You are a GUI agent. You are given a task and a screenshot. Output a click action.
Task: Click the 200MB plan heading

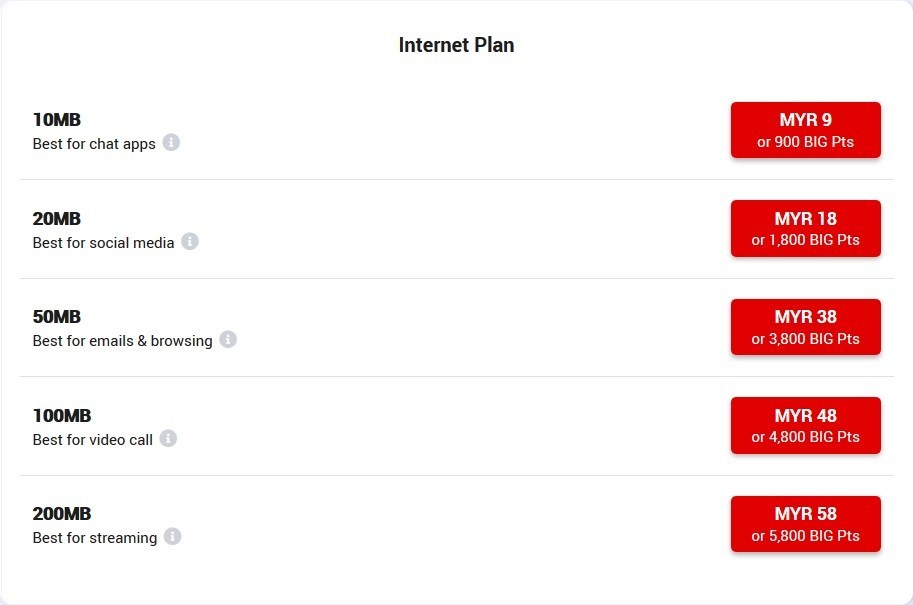click(x=61, y=514)
